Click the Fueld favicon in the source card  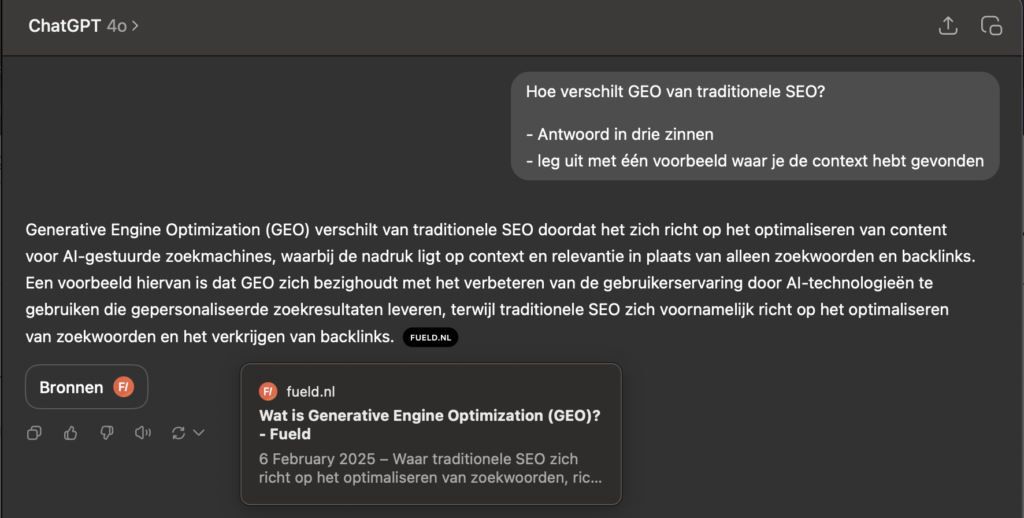coord(268,391)
